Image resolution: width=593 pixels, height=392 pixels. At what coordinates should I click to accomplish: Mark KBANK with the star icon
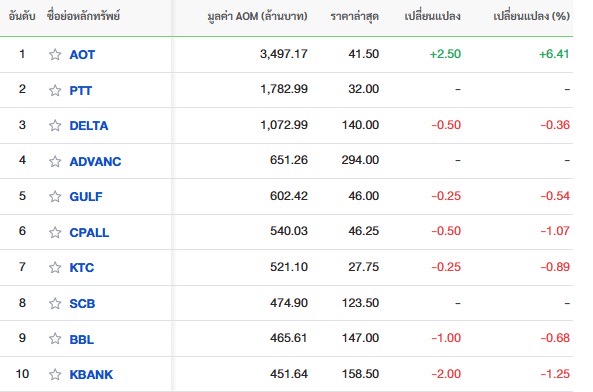point(55,374)
